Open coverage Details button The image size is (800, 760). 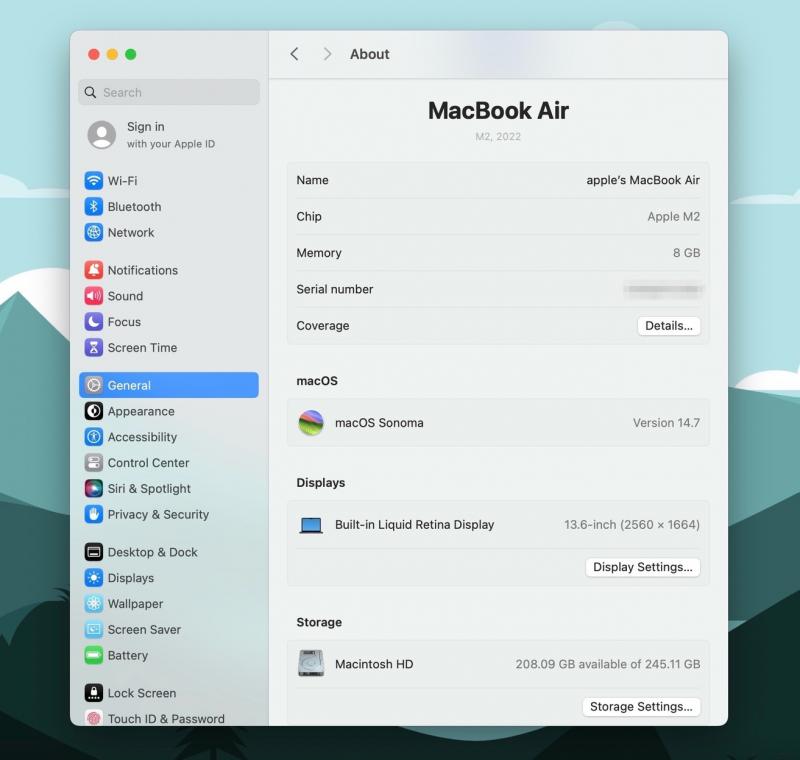pos(668,326)
